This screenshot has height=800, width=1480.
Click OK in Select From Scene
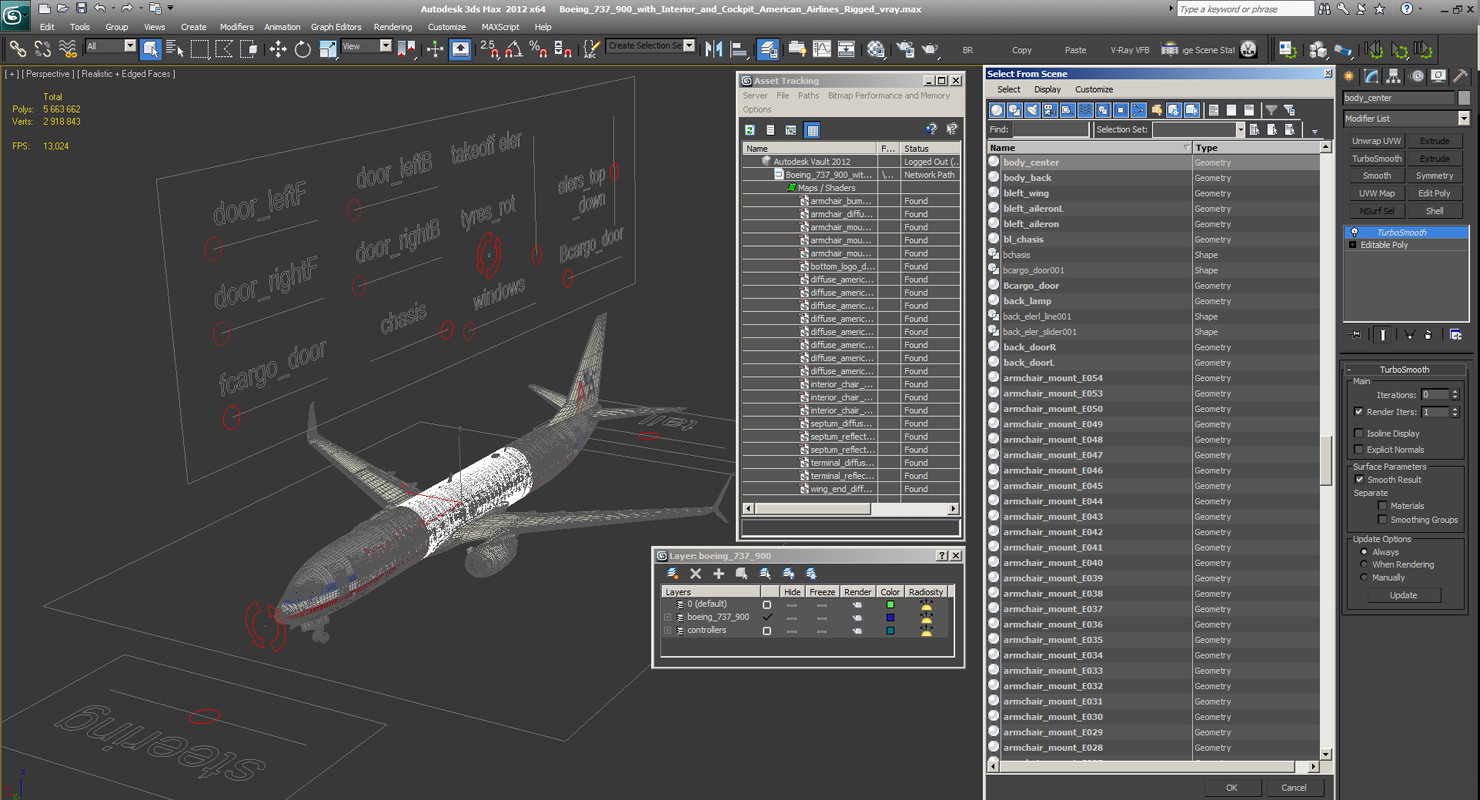pyautogui.click(x=1232, y=787)
